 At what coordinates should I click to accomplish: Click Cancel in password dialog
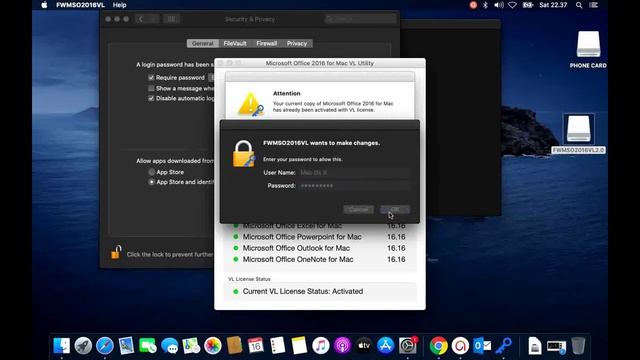click(x=358, y=209)
